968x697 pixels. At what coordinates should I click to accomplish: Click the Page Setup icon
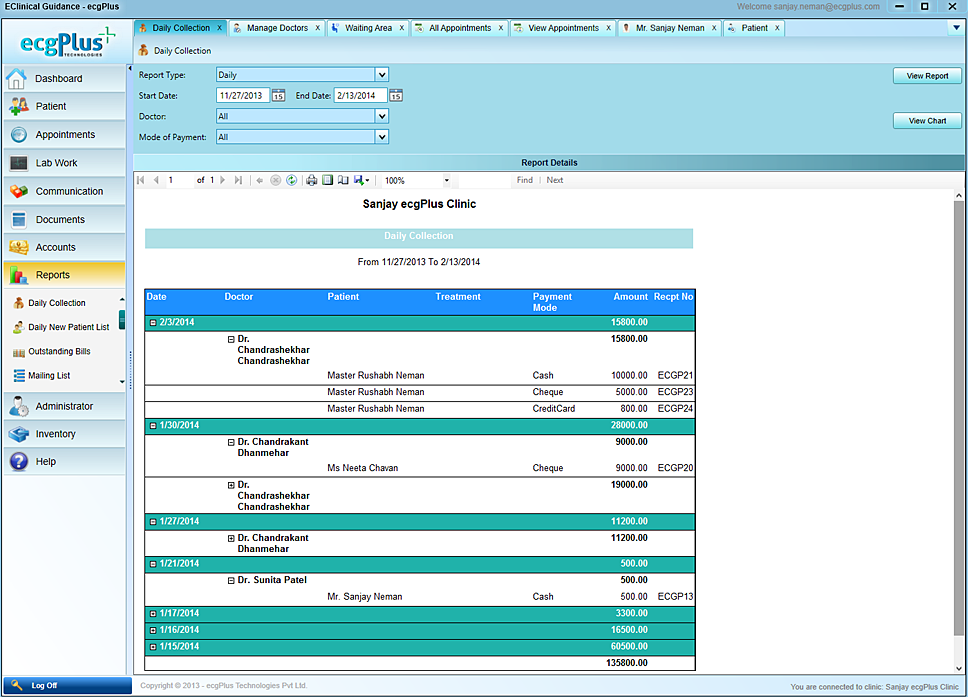point(343,181)
